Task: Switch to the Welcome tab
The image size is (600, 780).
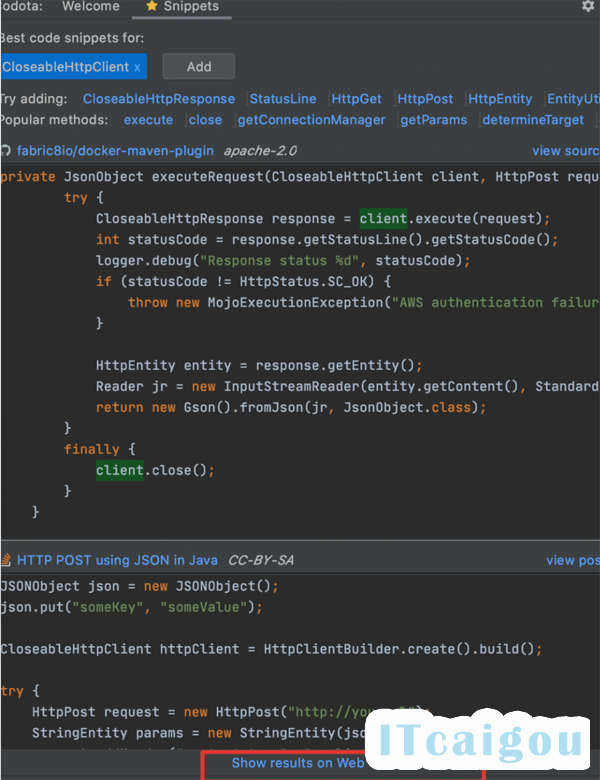Action: tap(91, 6)
